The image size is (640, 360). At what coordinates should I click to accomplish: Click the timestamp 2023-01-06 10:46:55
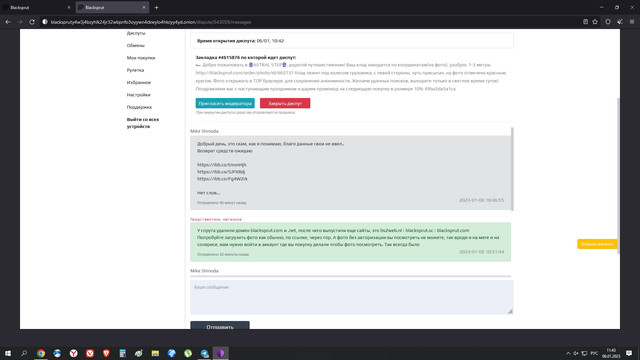[x=481, y=200]
